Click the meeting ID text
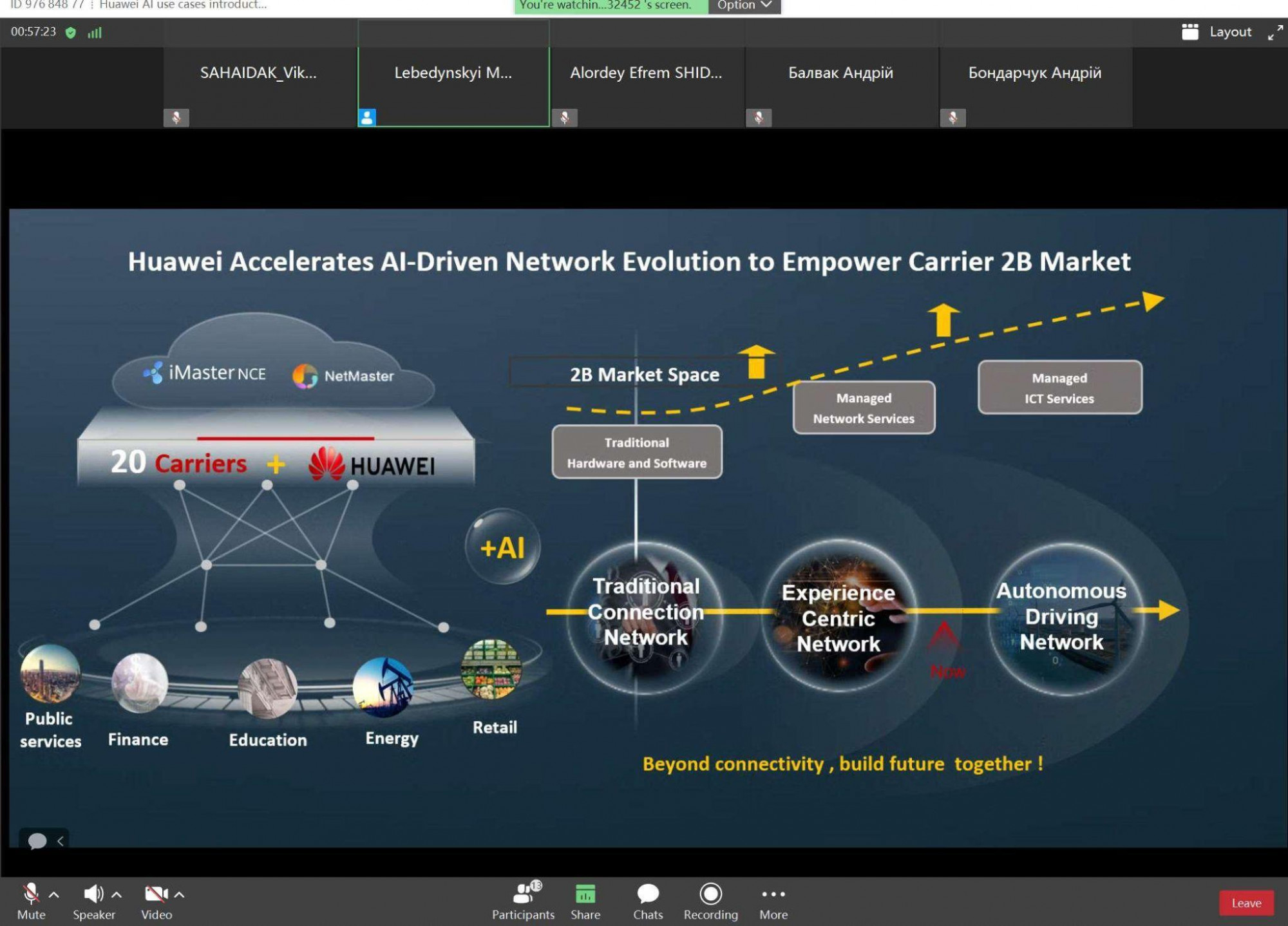Image resolution: width=1288 pixels, height=926 pixels. pyautogui.click(x=47, y=5)
